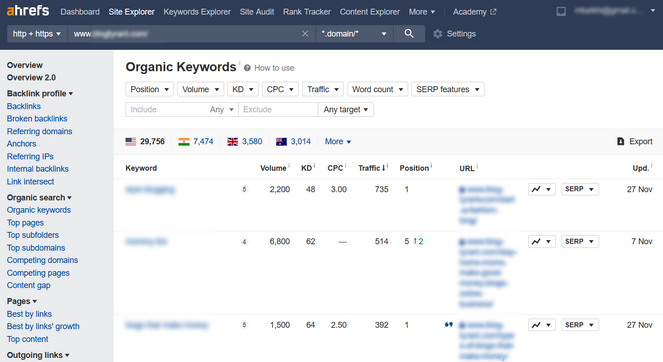Open the KD filter dropdown
Image resolution: width=663 pixels, height=362 pixels.
[x=242, y=89]
